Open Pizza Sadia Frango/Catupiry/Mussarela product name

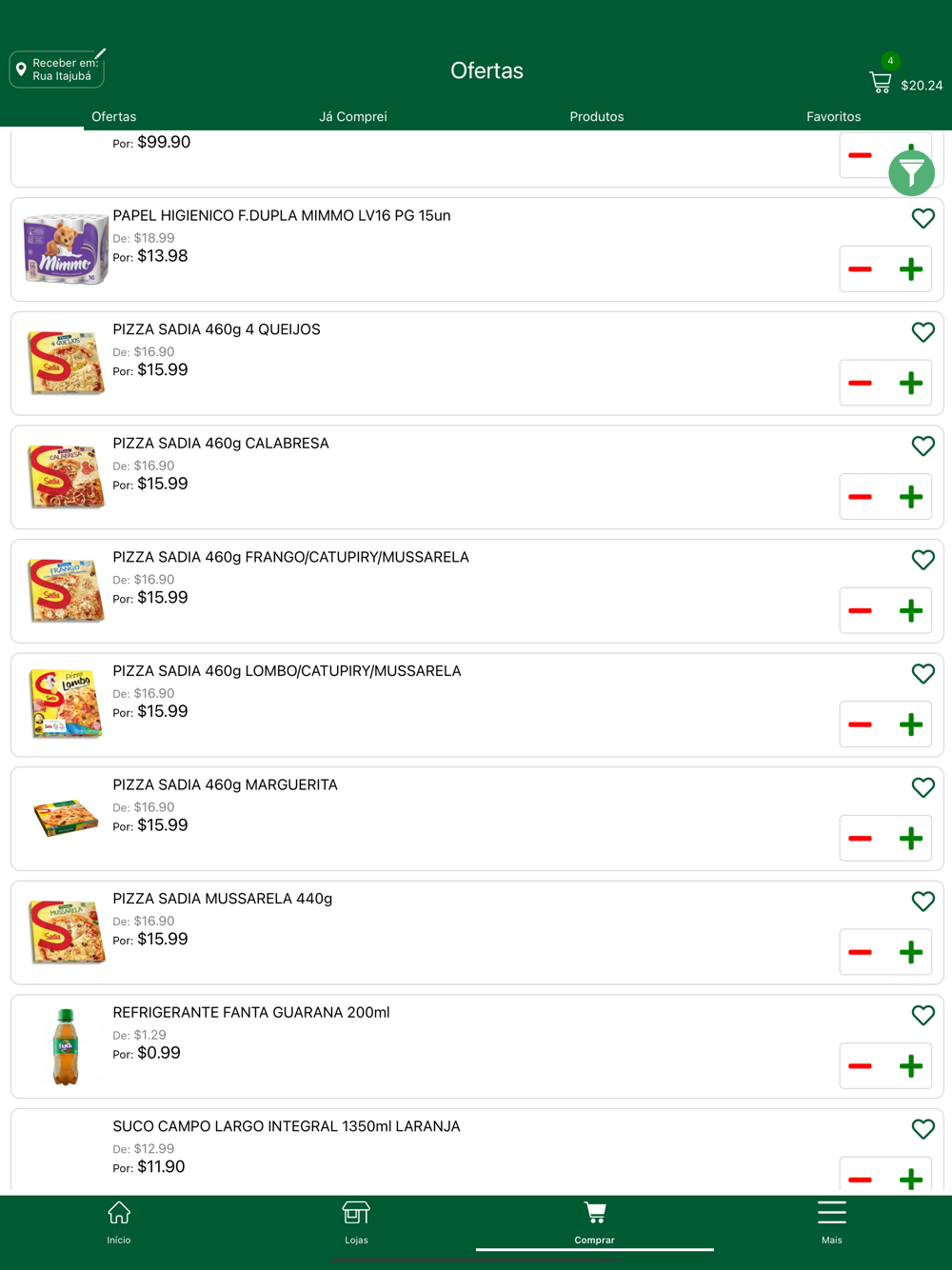click(x=290, y=557)
